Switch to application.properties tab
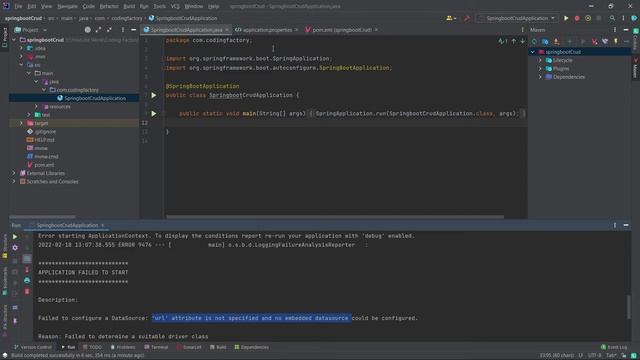Image resolution: width=640 pixels, height=360 pixels. [x=267, y=30]
